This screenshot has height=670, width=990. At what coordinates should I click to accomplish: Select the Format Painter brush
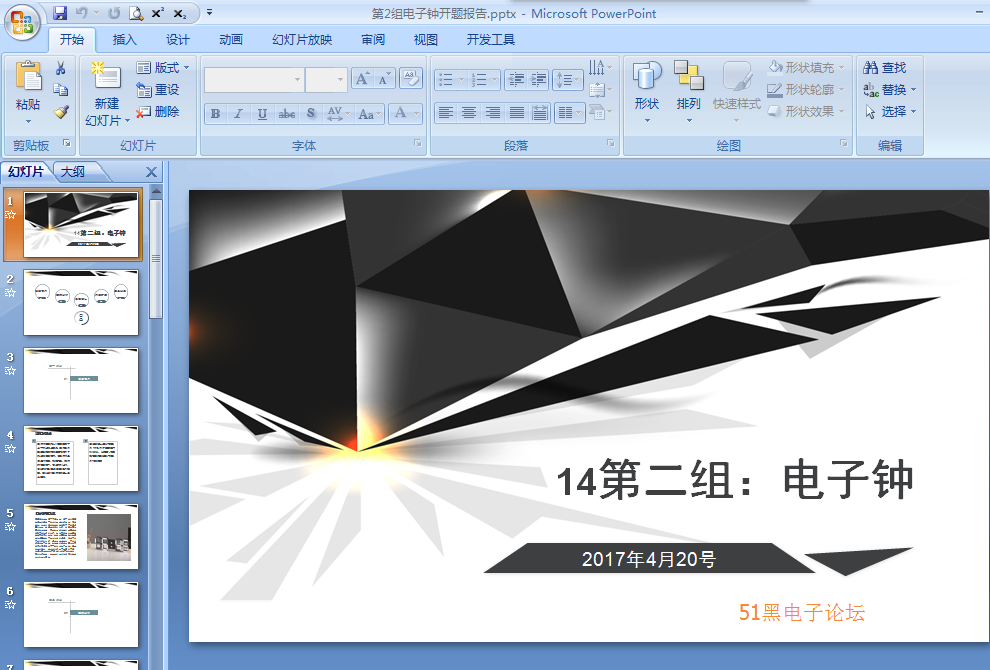click(61, 112)
